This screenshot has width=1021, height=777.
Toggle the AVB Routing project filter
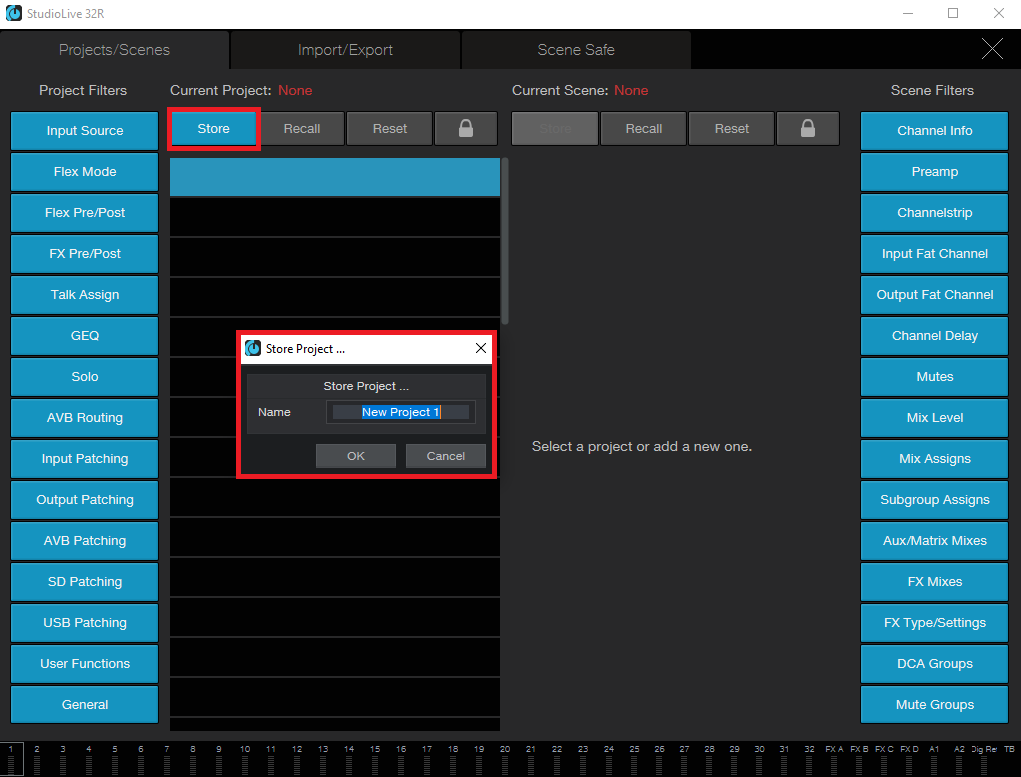click(x=85, y=418)
